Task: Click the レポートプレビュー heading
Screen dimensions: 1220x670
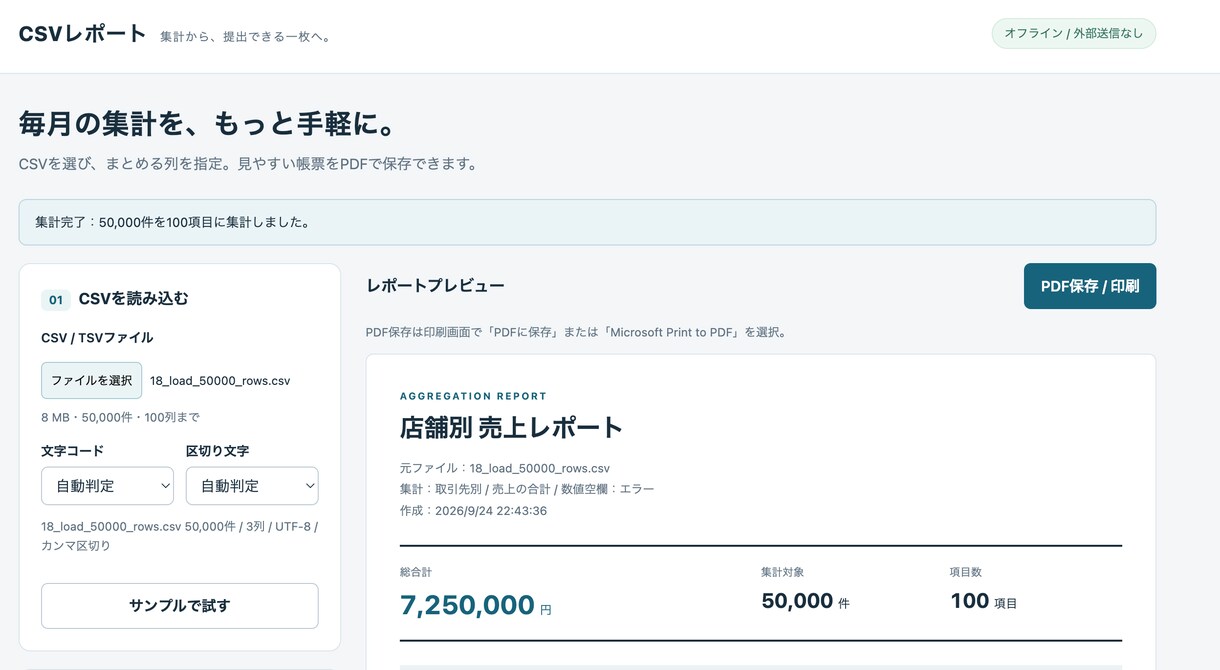Action: pyautogui.click(x=435, y=286)
